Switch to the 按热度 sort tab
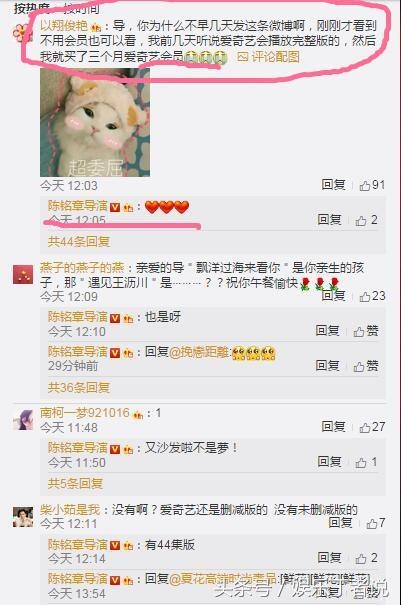 click(32, 8)
